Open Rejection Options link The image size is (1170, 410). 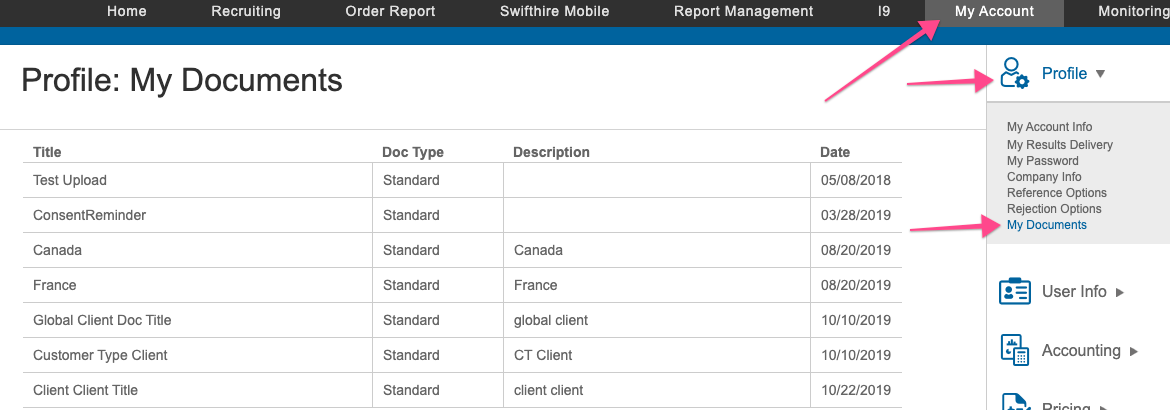click(x=1054, y=209)
